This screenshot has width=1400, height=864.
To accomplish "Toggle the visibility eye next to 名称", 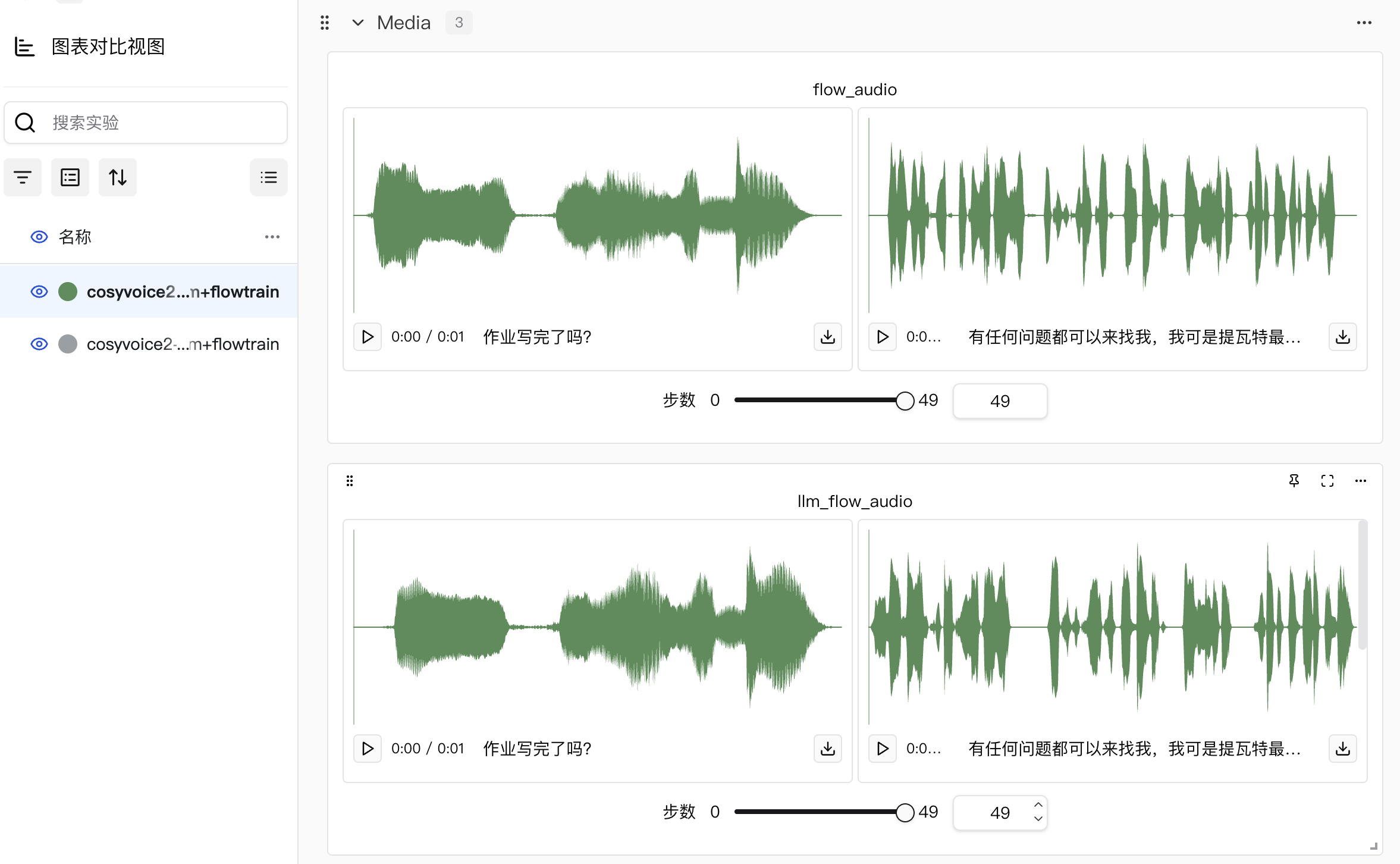I will (39, 237).
